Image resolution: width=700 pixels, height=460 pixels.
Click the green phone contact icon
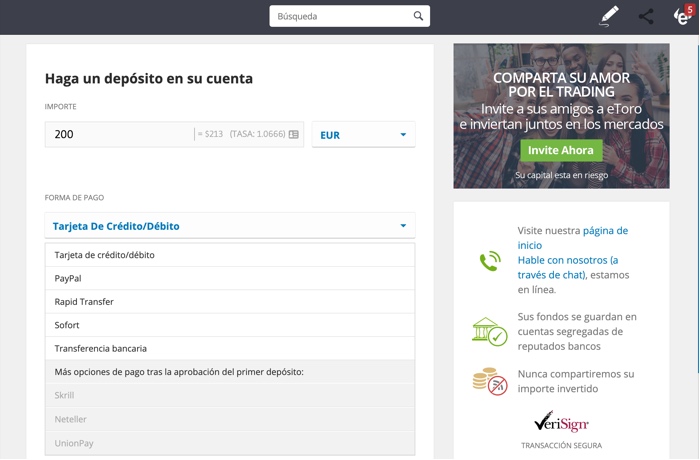pos(490,261)
